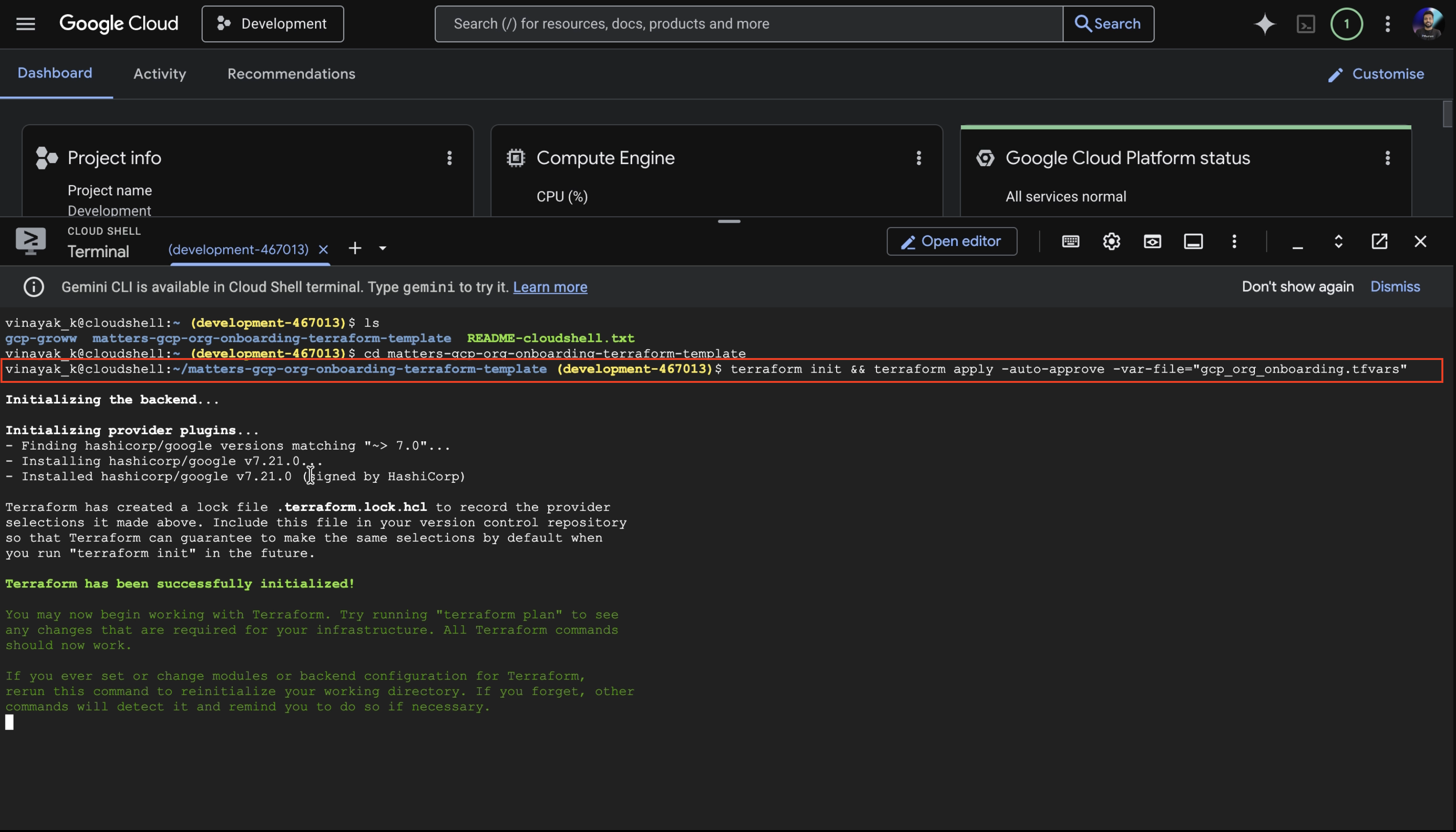
Task: Open Cloud Shell in a new window
Action: [1380, 242]
